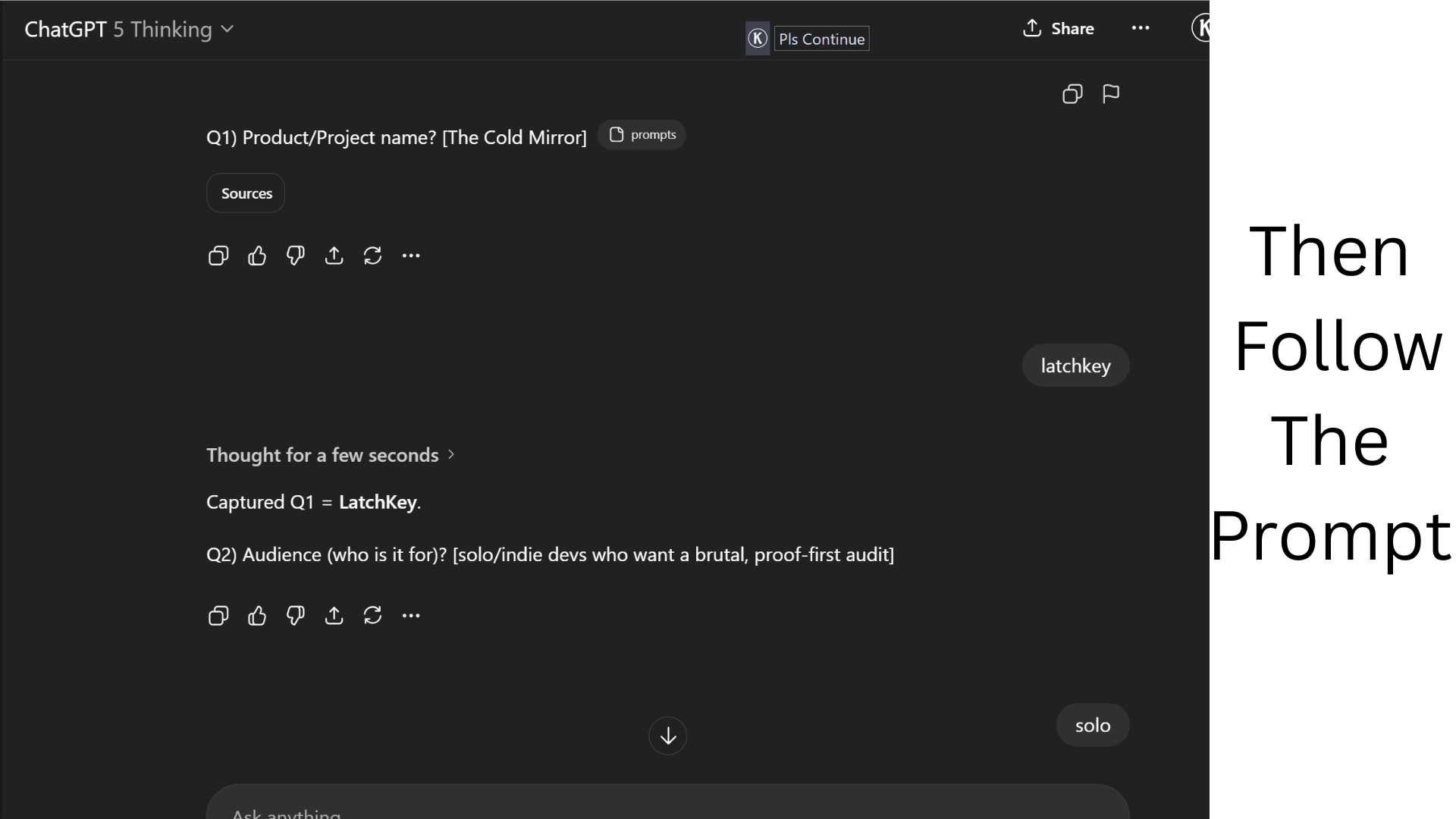Click the Share button in header
This screenshot has height=819, width=1456.
1059,29
